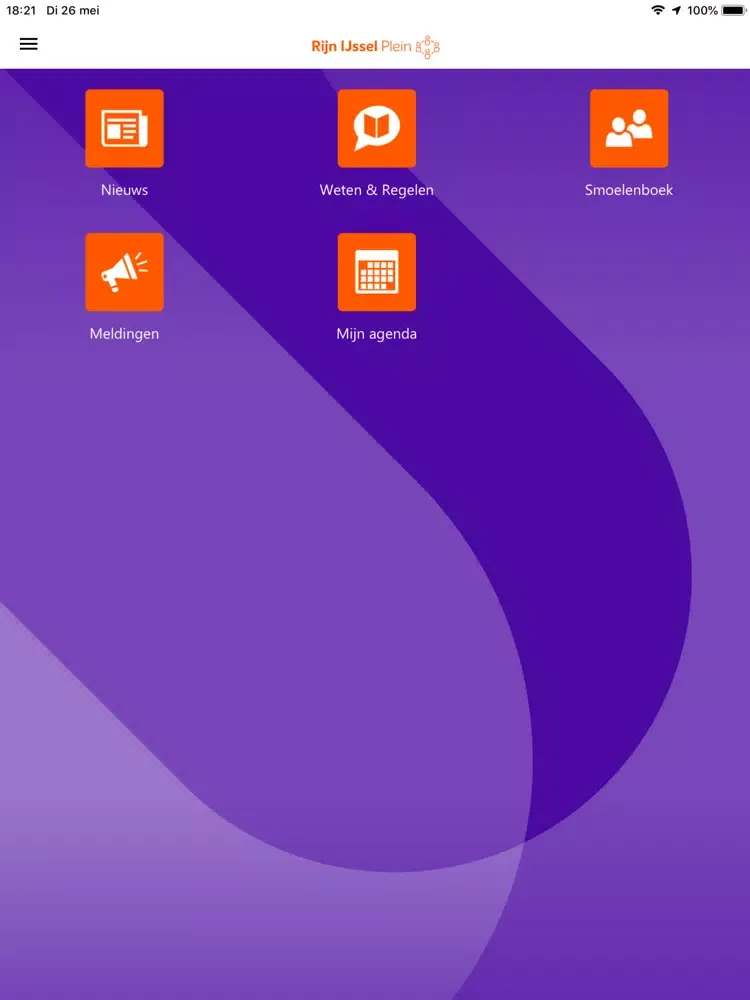
Task: Open the hamburger menu
Action: pos(29,44)
